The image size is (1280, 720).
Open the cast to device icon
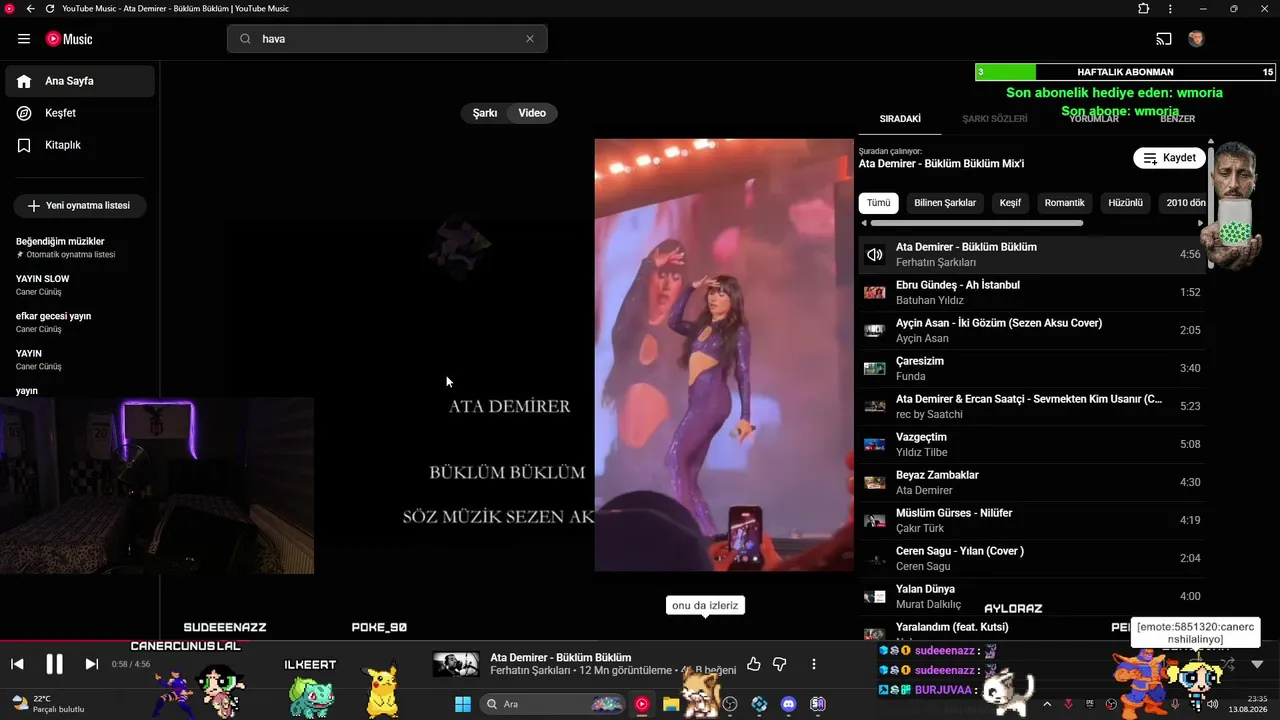(1164, 39)
